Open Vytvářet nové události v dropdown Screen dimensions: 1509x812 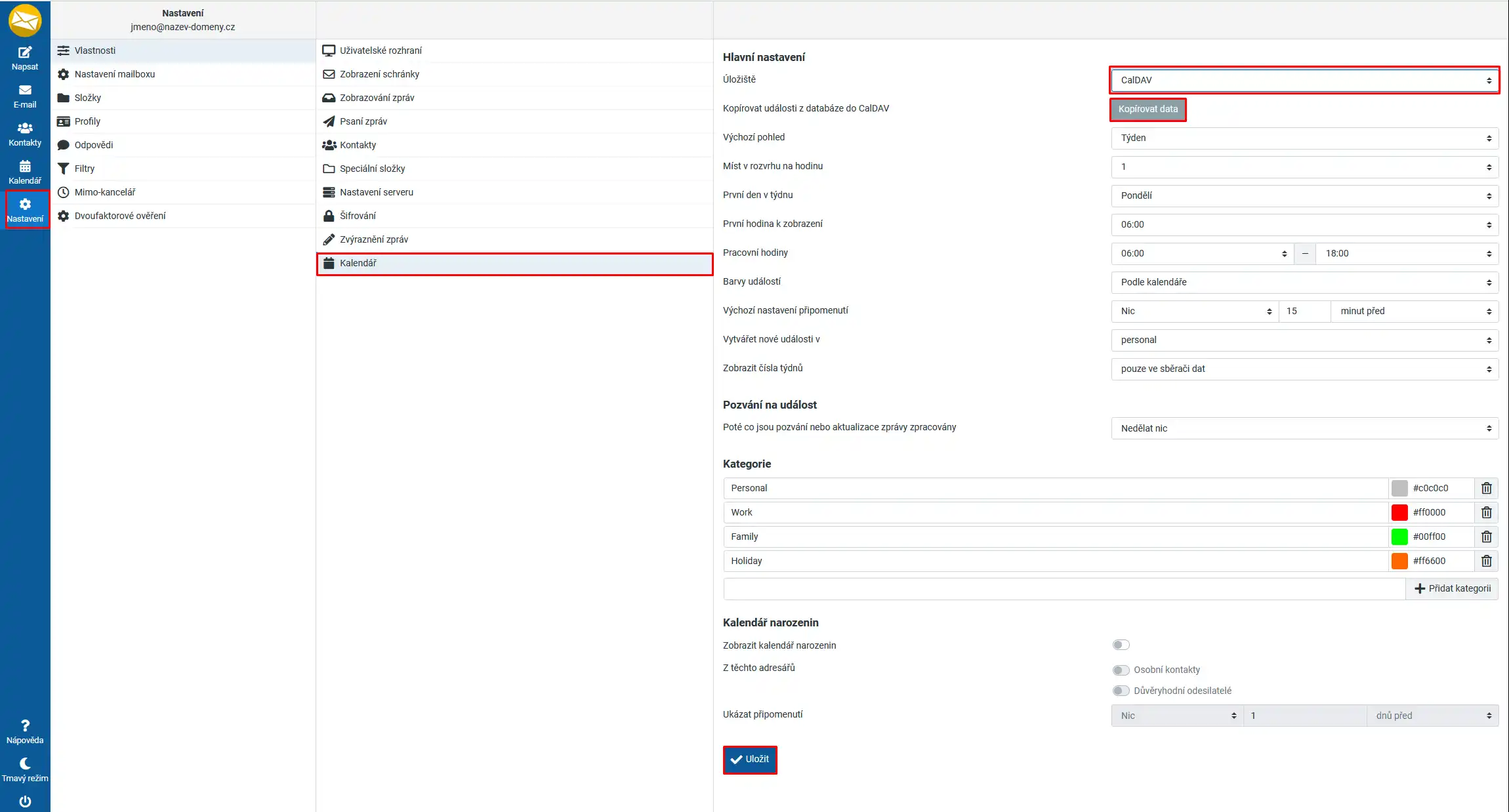click(x=1304, y=340)
